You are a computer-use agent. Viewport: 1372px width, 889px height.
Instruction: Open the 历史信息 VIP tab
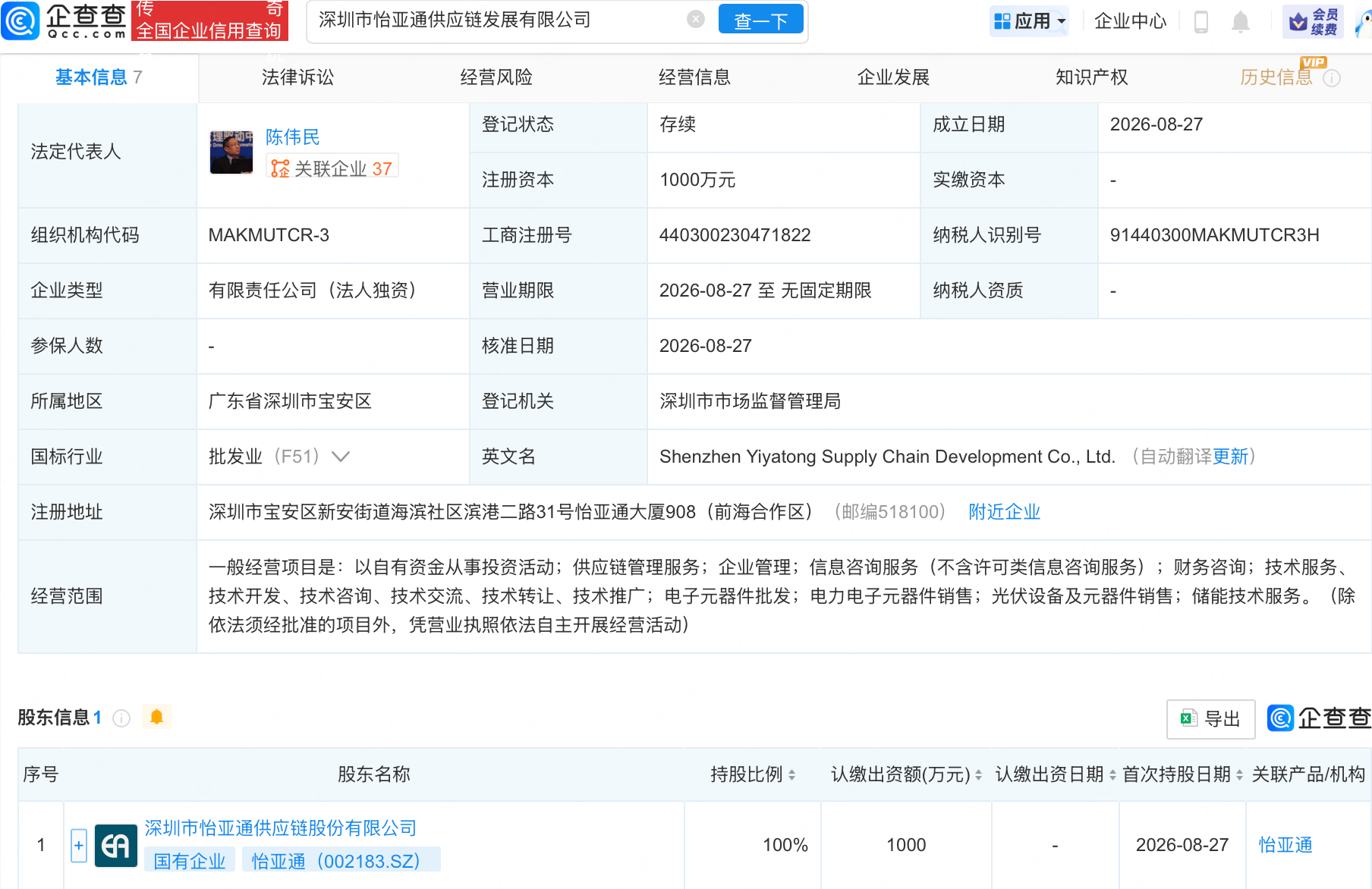click(1276, 77)
